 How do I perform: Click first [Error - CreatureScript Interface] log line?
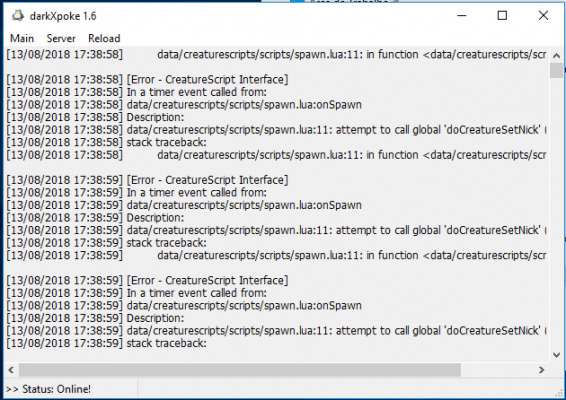click(147, 79)
